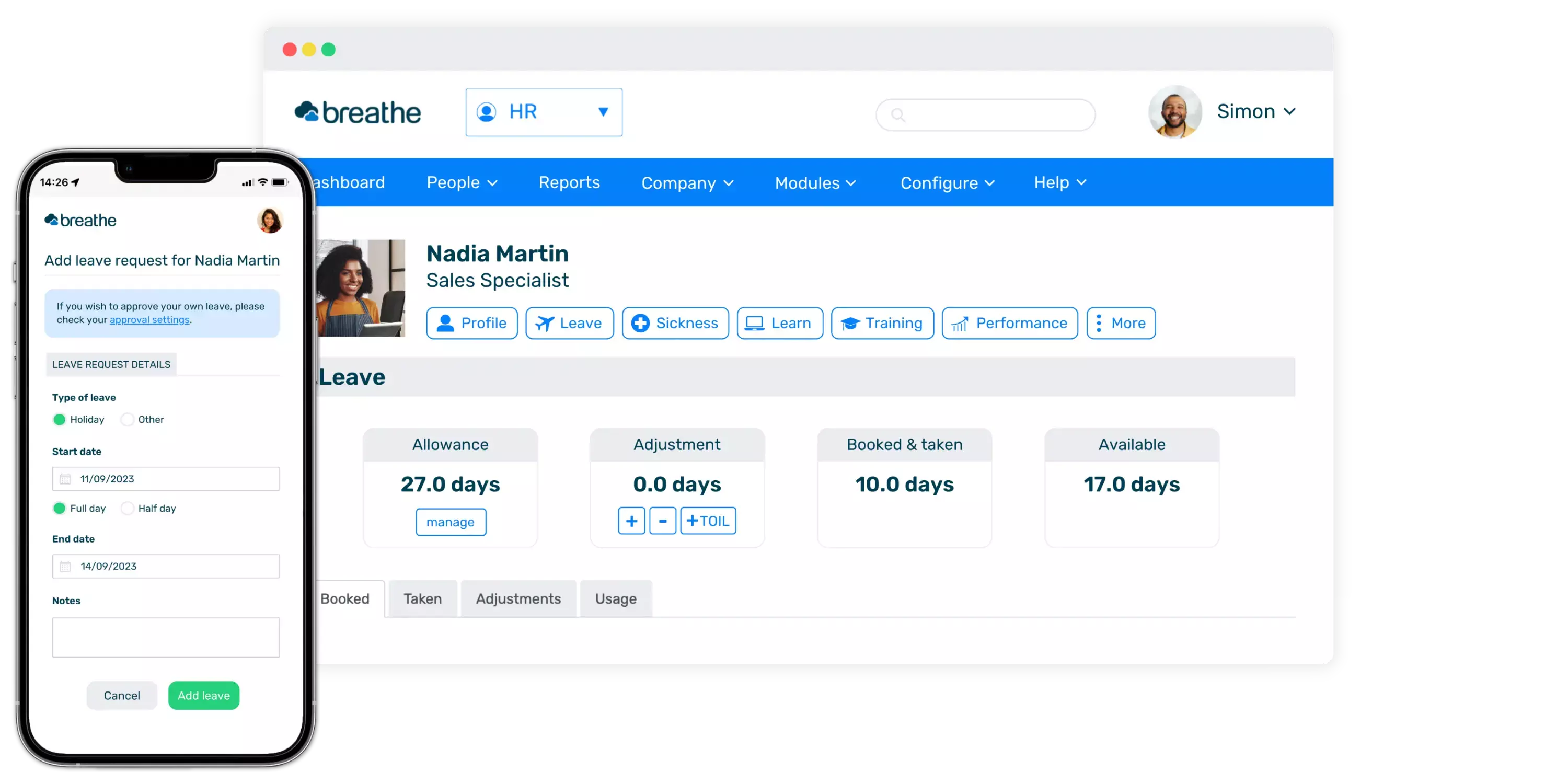Tap the signal strength icon on phone

click(247, 182)
